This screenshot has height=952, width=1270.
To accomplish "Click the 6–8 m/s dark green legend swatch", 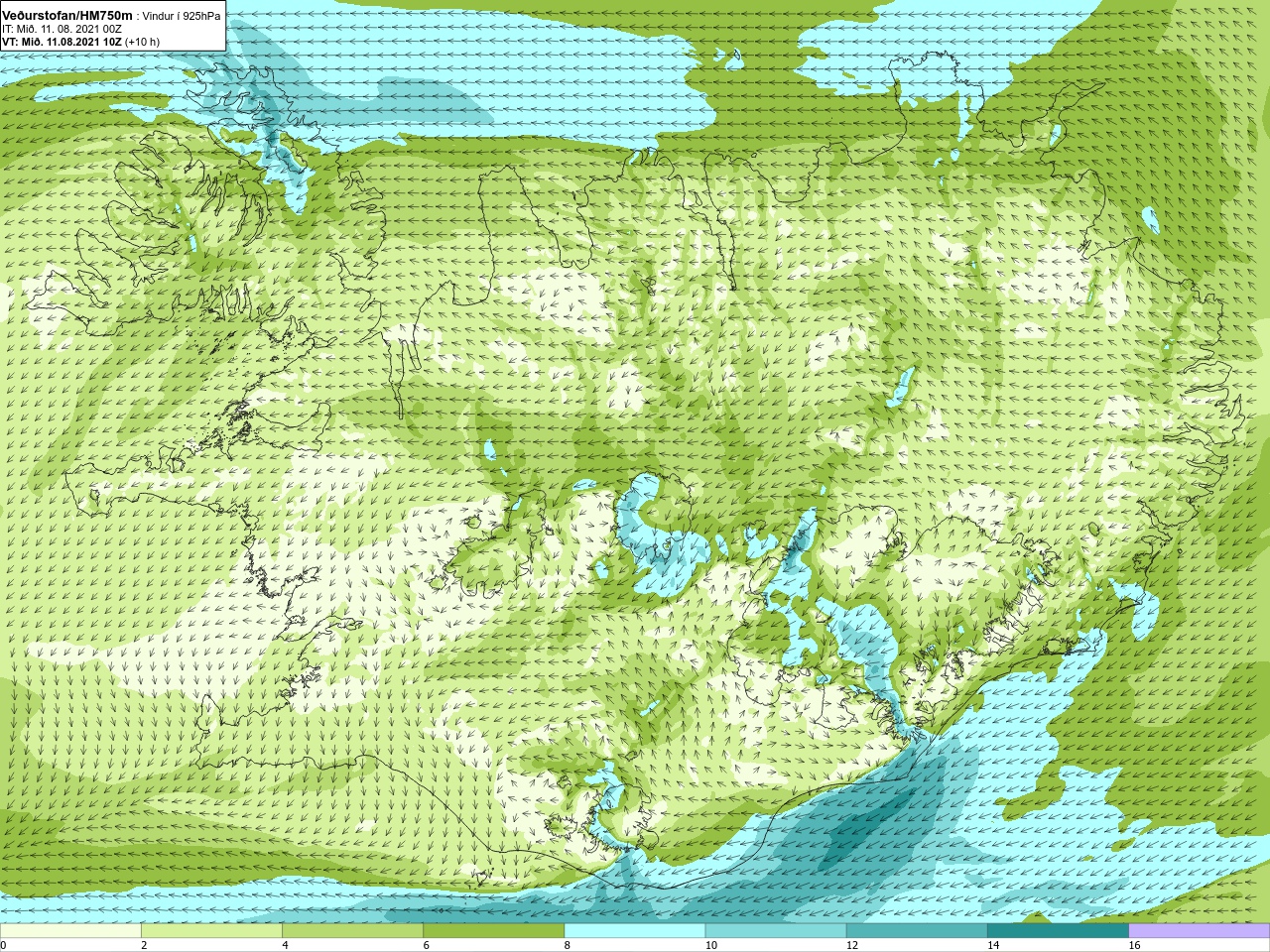I will (494, 930).
